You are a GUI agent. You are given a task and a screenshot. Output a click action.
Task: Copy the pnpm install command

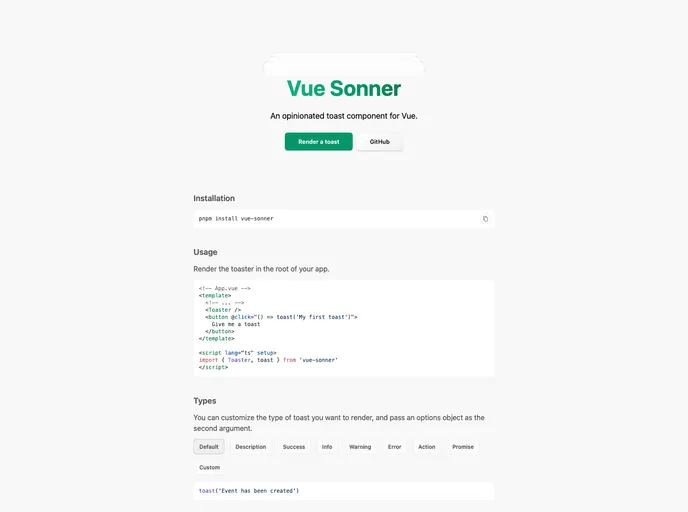(485, 218)
